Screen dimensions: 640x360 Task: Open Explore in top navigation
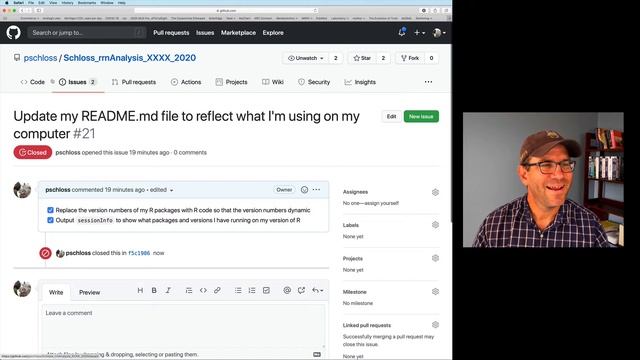273,33
